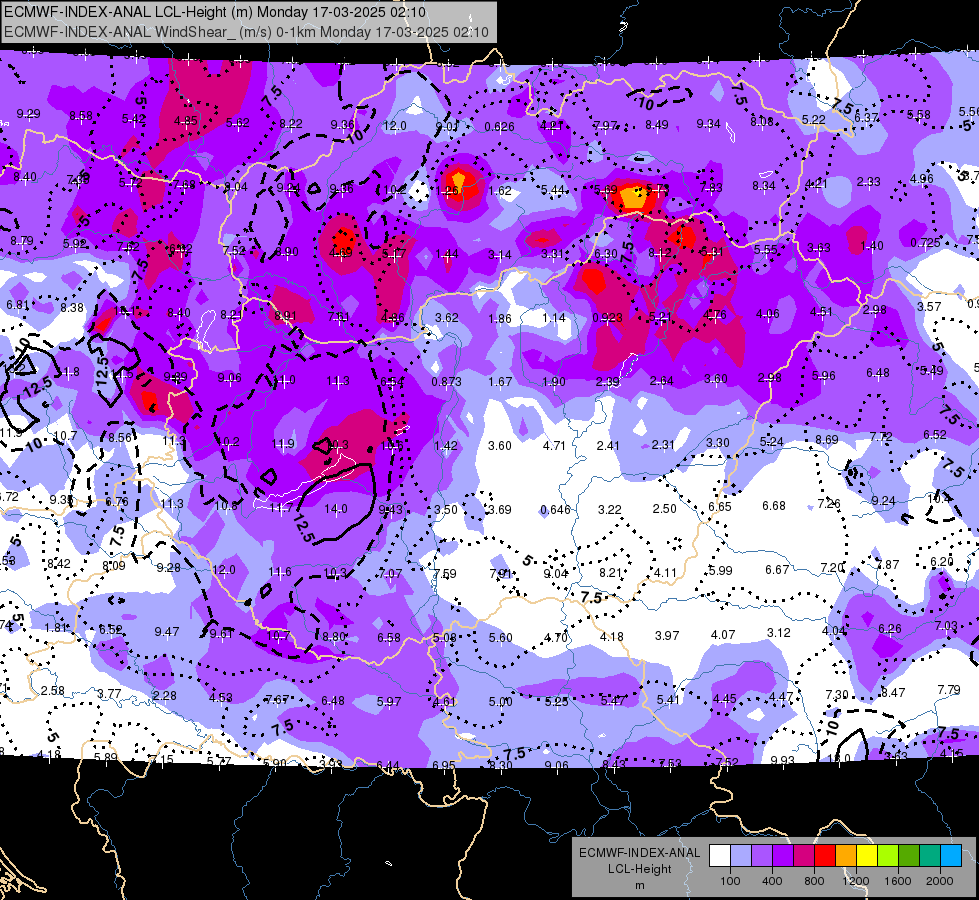Viewport: 979px width, 900px height.
Task: Click the grid value 7.79
Action: coord(949,690)
